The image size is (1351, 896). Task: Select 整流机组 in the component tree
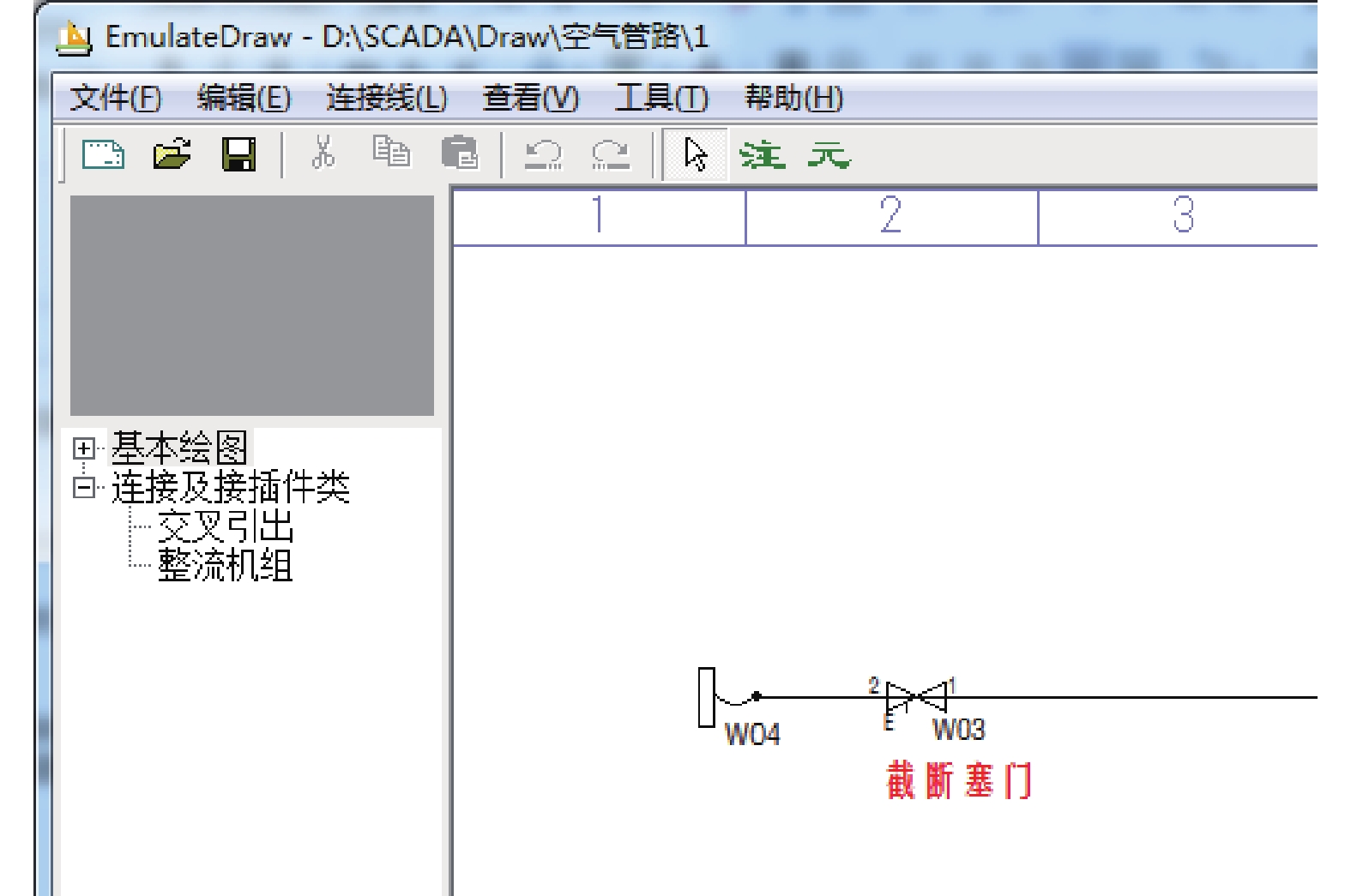pos(226,565)
